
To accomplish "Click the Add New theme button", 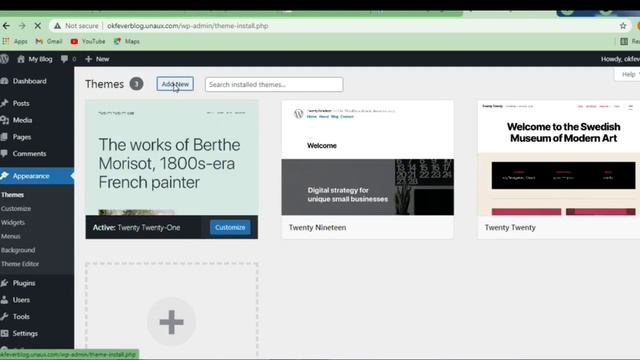I will tap(175, 84).
